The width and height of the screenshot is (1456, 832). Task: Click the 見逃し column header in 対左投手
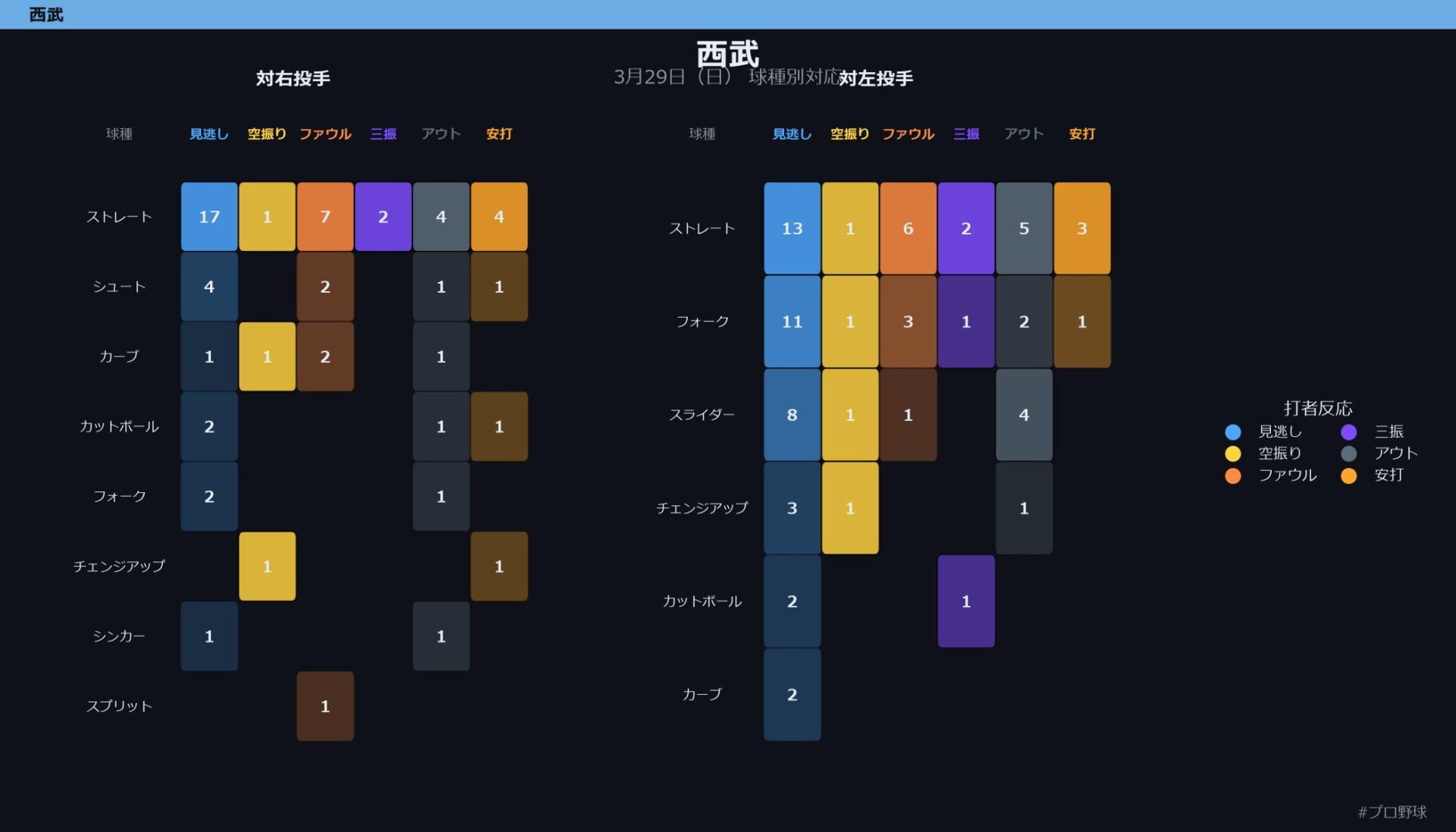point(792,133)
